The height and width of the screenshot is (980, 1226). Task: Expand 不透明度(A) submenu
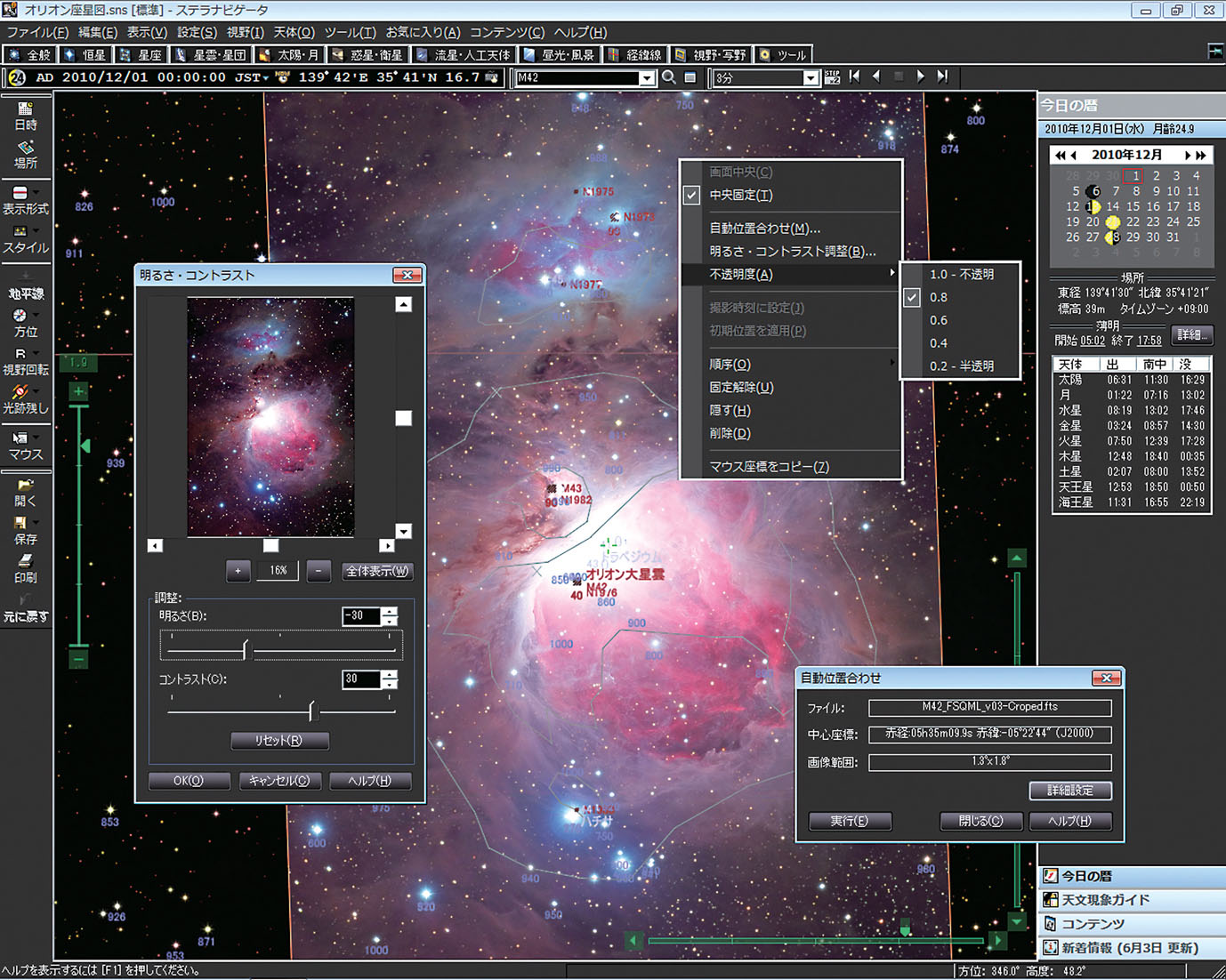point(792,274)
